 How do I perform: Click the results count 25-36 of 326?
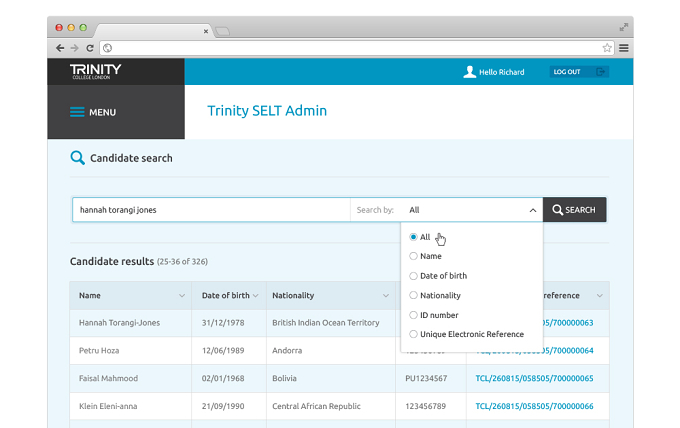(182, 262)
